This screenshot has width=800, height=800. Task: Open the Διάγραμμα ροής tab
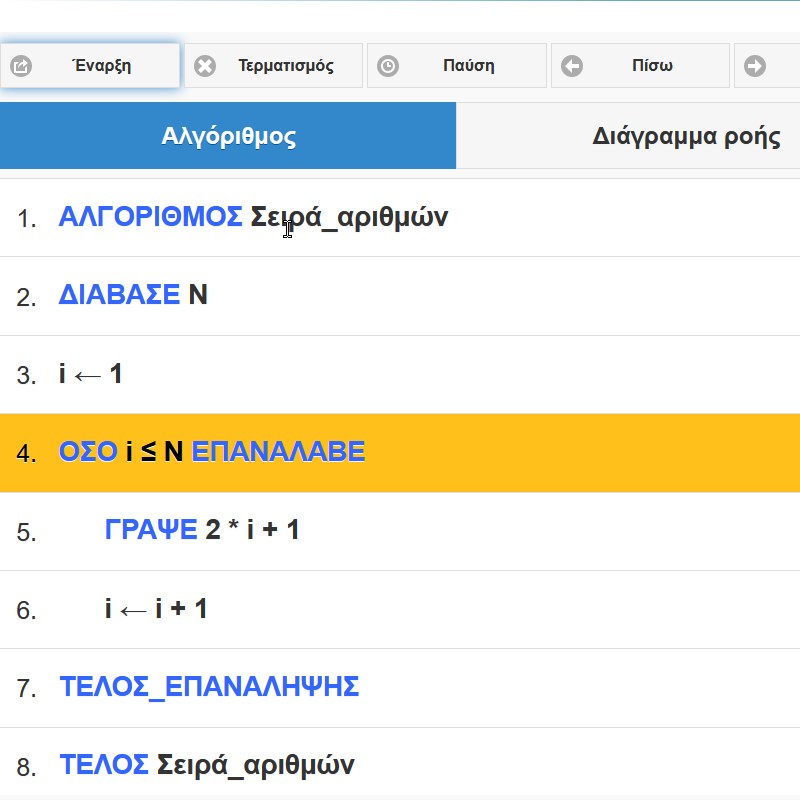coord(628,136)
